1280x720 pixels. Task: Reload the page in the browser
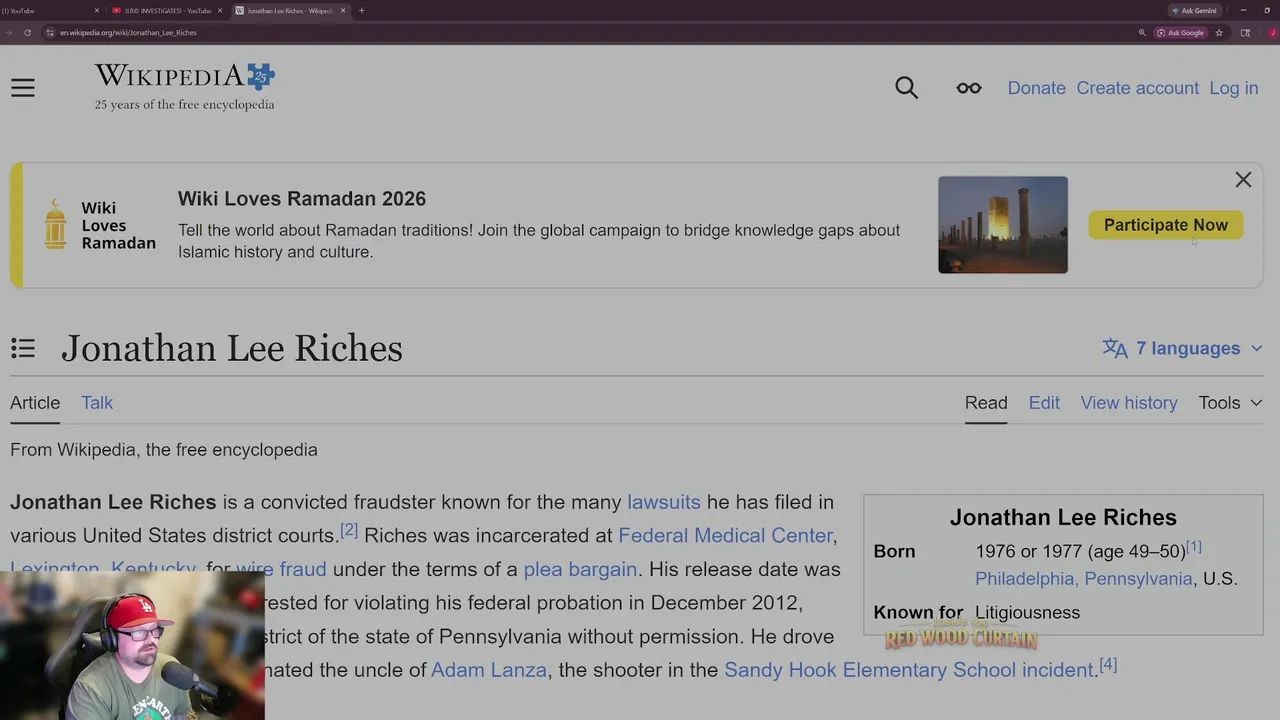point(27,33)
